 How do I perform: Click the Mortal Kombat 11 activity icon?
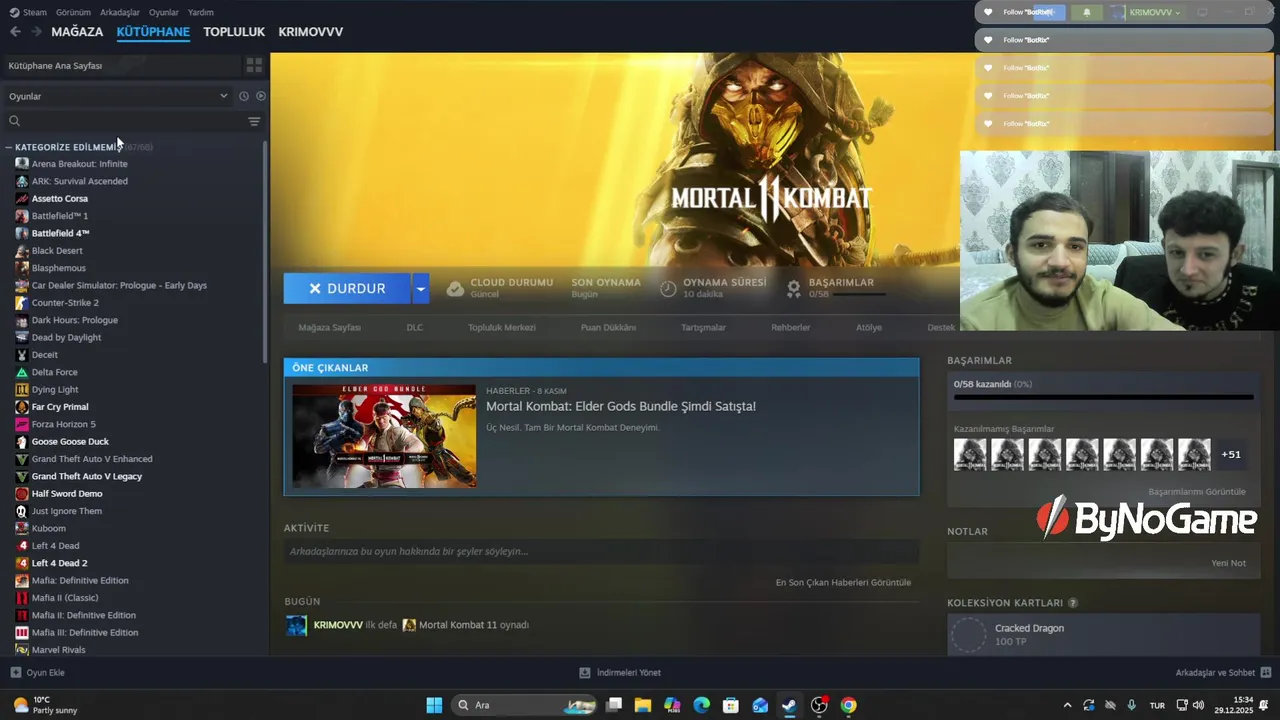(x=409, y=625)
